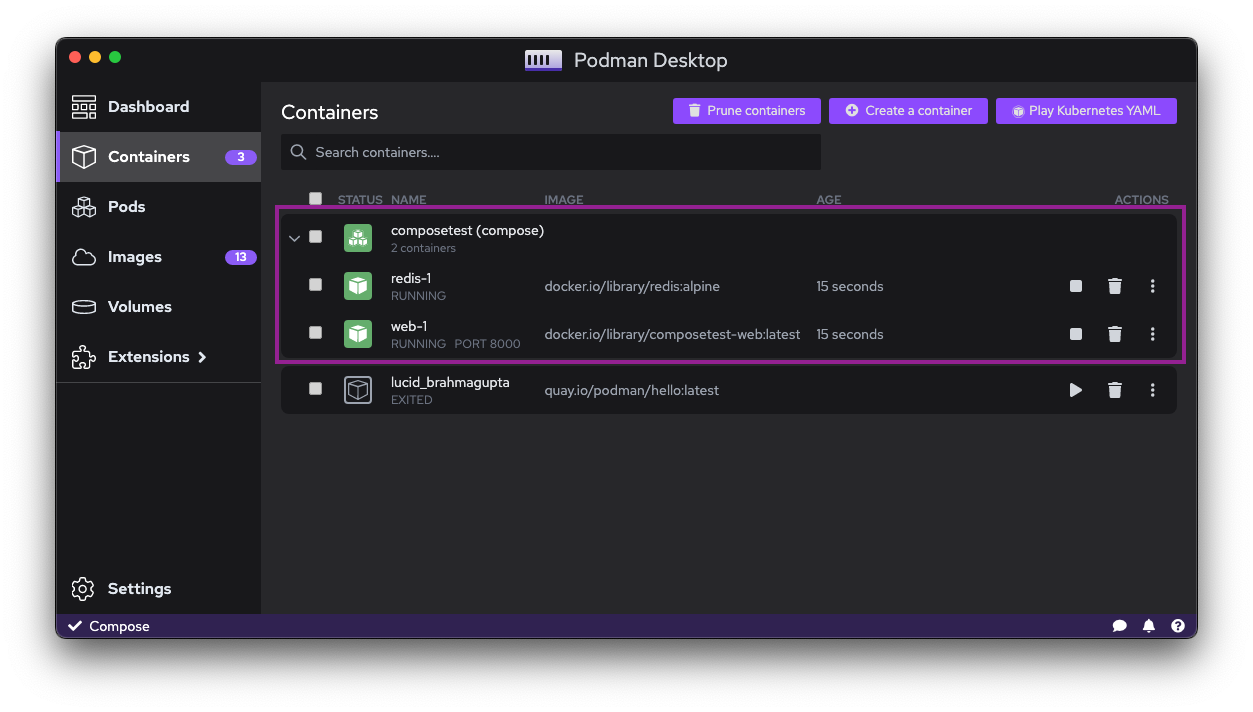Open the Volumes section

coord(139,307)
